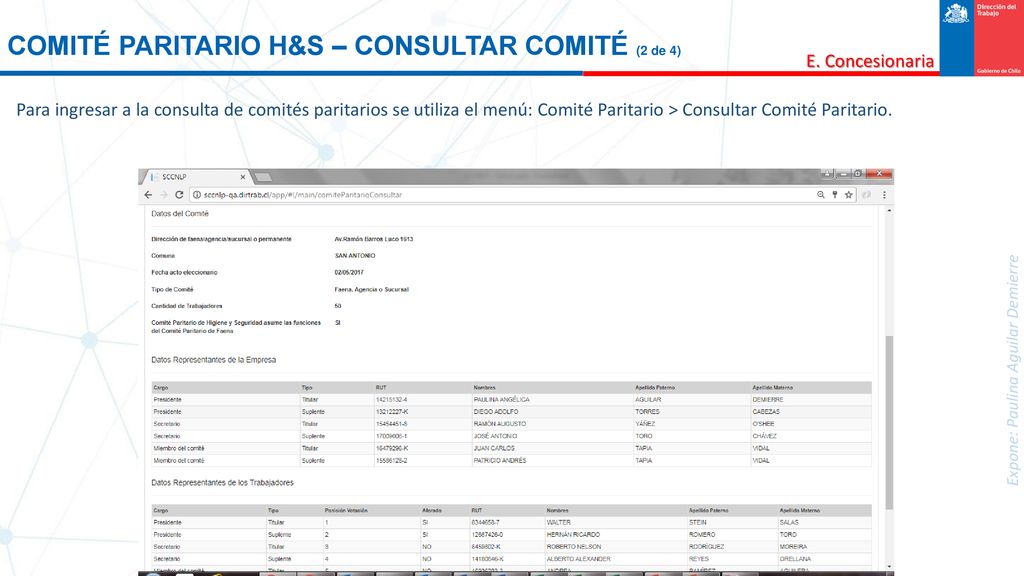The height and width of the screenshot is (576, 1024).
Task: Click the 'Tipo de Comité' label
Action: (172, 289)
